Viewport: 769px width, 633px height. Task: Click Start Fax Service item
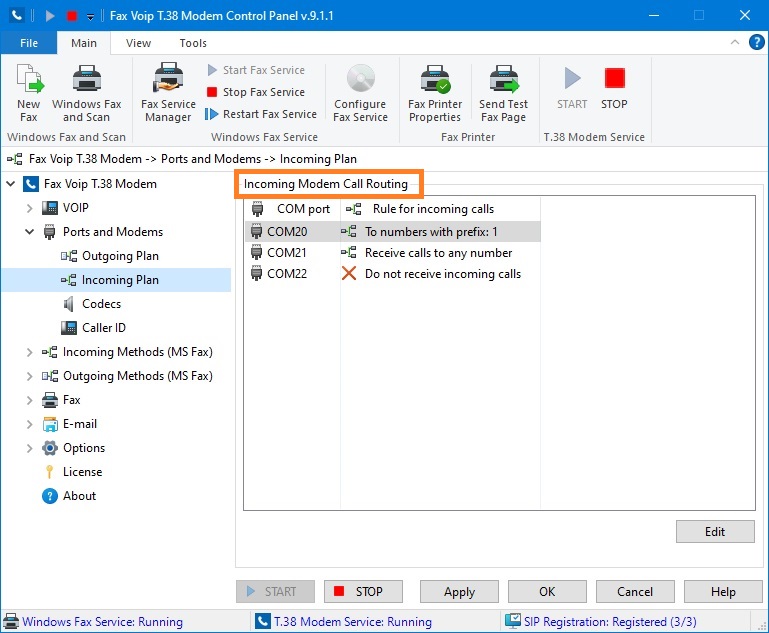256,70
